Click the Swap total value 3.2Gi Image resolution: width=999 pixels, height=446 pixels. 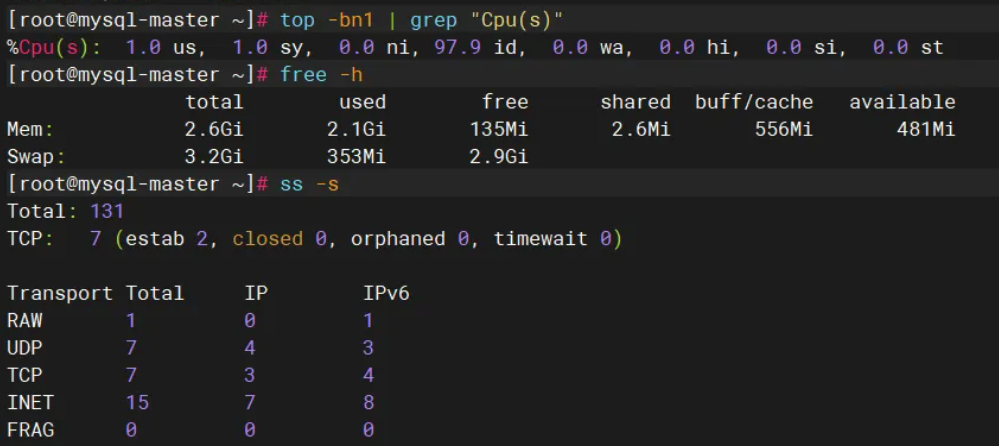(x=214, y=157)
